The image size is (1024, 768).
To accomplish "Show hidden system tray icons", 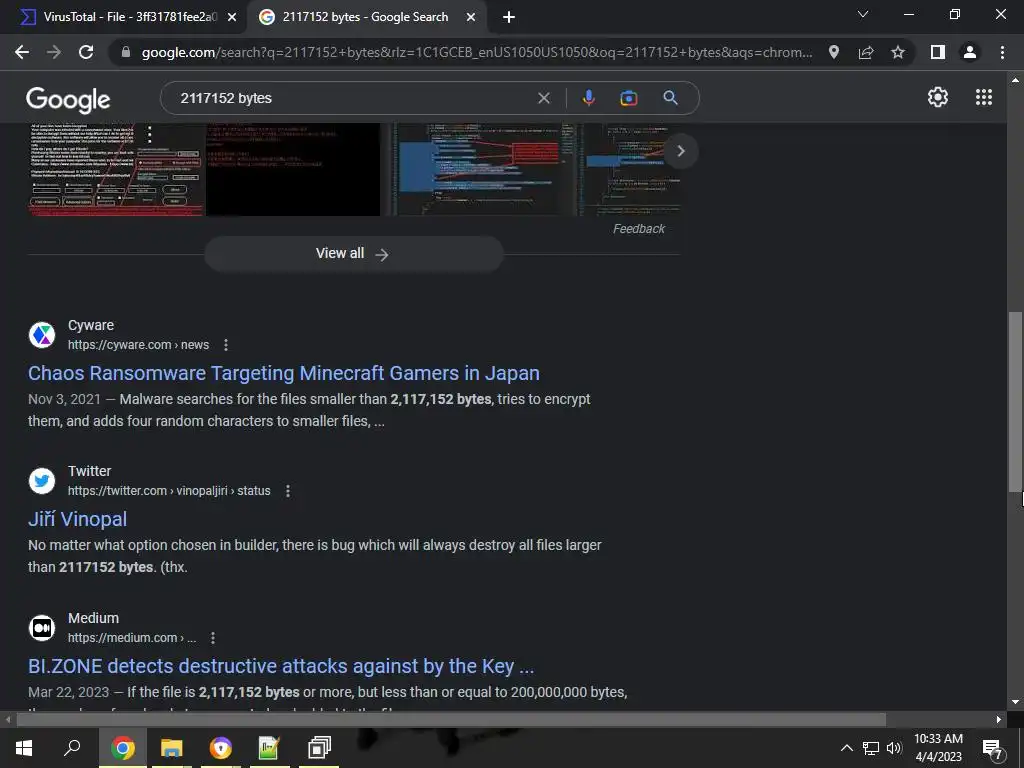I will 846,748.
